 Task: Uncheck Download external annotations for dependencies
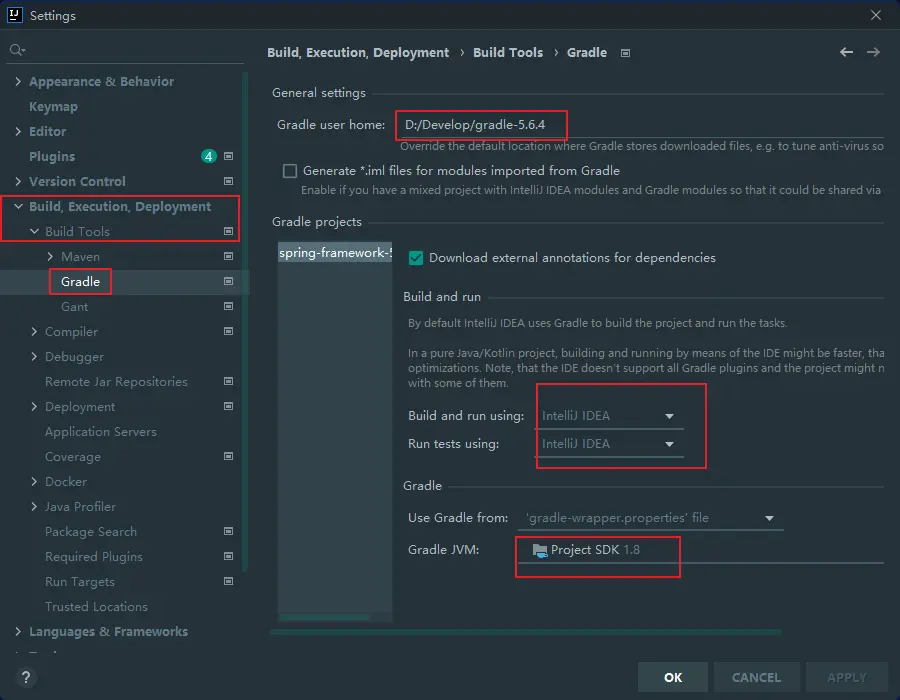(416, 257)
